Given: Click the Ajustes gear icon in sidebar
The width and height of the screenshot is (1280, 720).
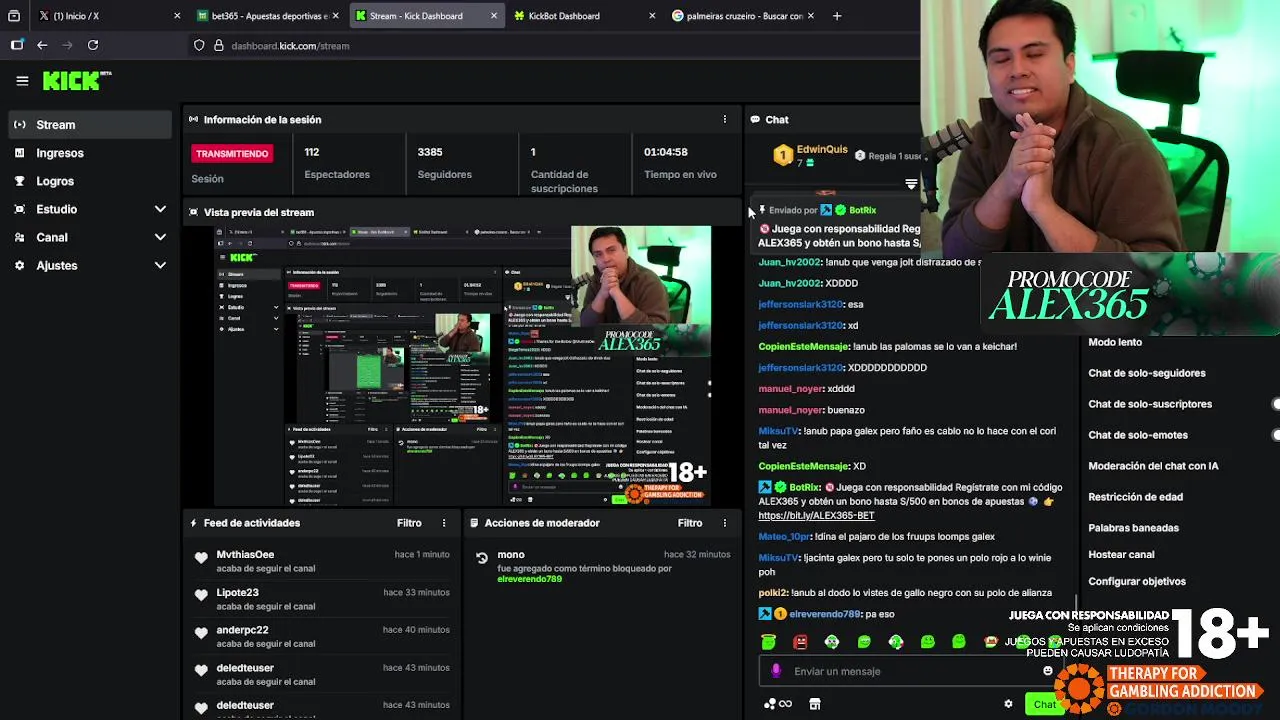Looking at the screenshot, I should click(19, 265).
